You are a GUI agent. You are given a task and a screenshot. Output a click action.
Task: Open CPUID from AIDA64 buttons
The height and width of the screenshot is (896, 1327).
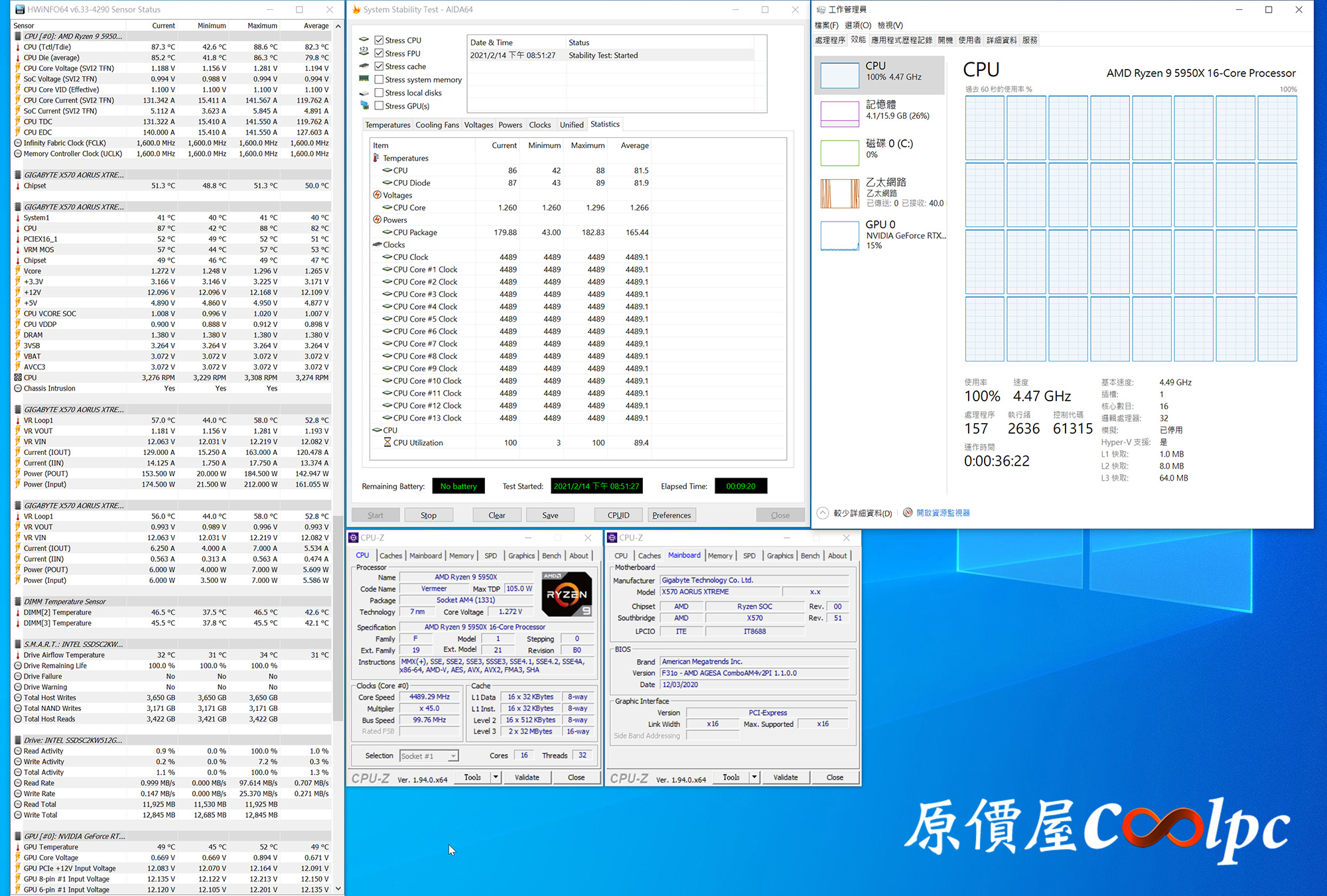point(618,515)
